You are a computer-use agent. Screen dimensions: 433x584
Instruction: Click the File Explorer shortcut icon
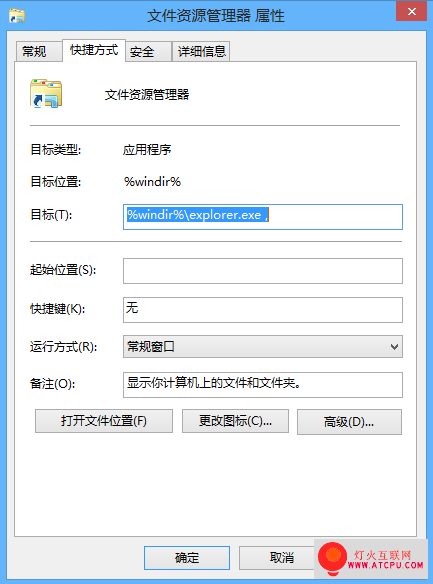pos(46,93)
